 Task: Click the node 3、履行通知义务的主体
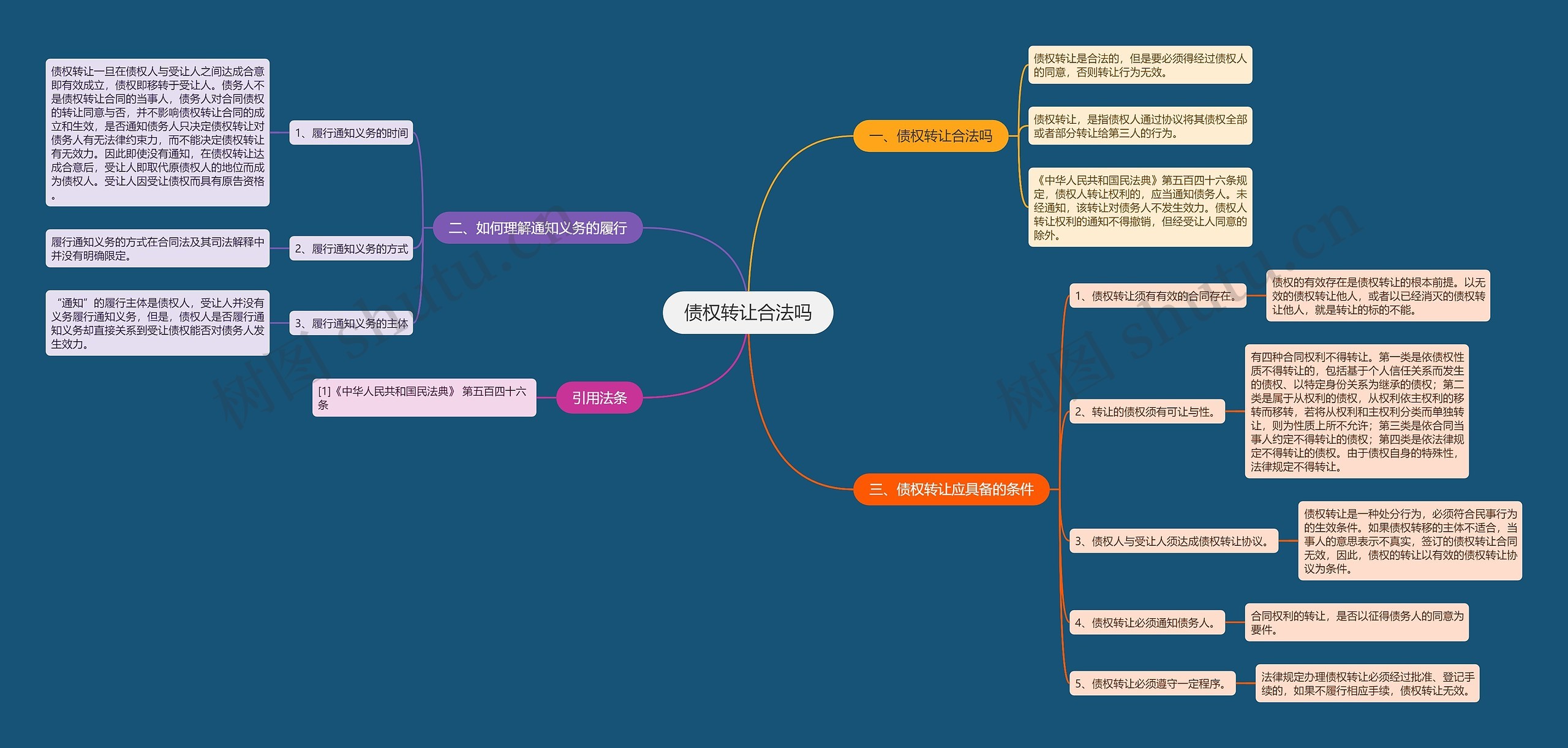(351, 323)
